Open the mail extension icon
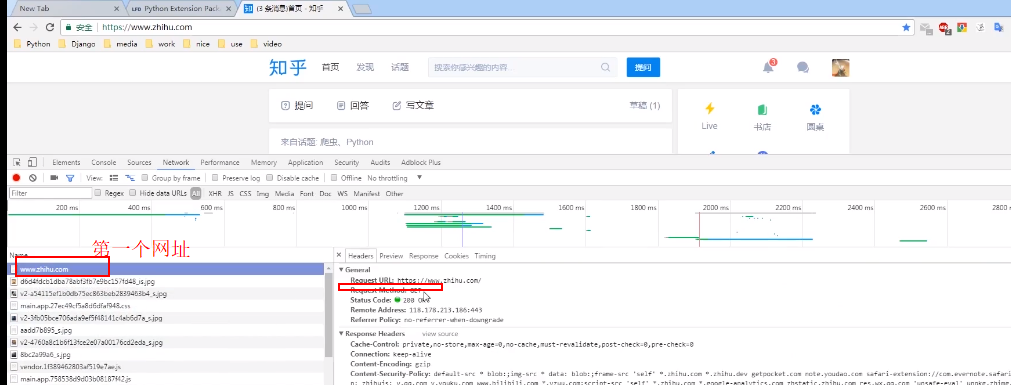1011x385 pixels. point(927,28)
